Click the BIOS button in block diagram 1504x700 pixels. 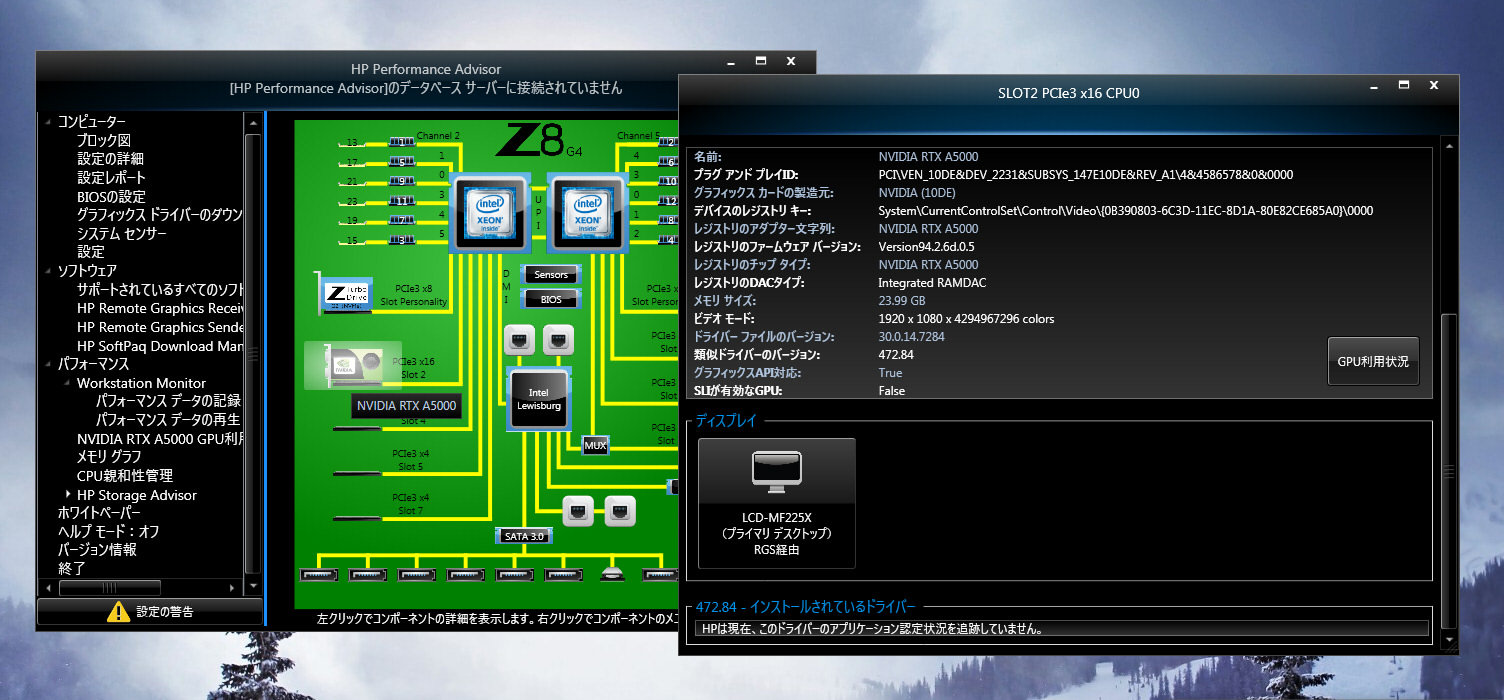551,299
